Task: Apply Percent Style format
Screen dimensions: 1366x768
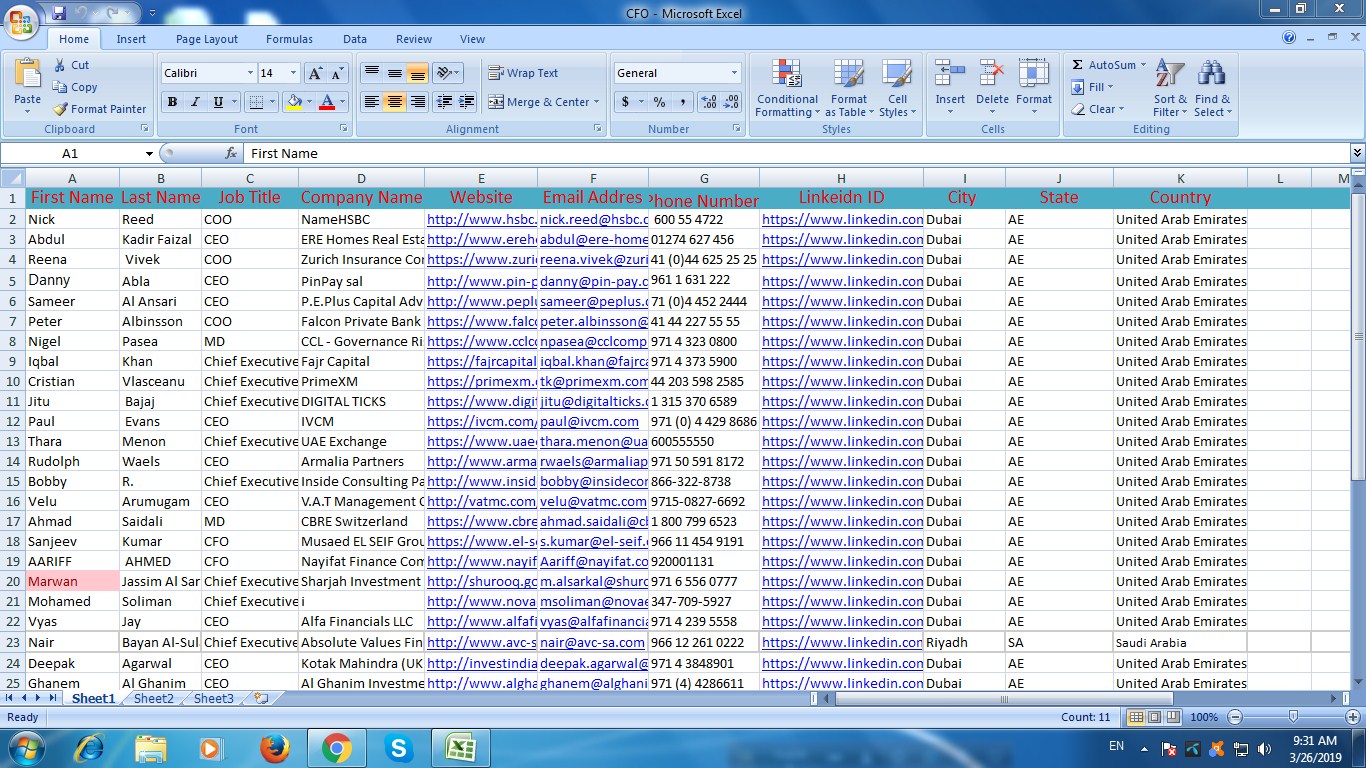Action: click(x=659, y=102)
